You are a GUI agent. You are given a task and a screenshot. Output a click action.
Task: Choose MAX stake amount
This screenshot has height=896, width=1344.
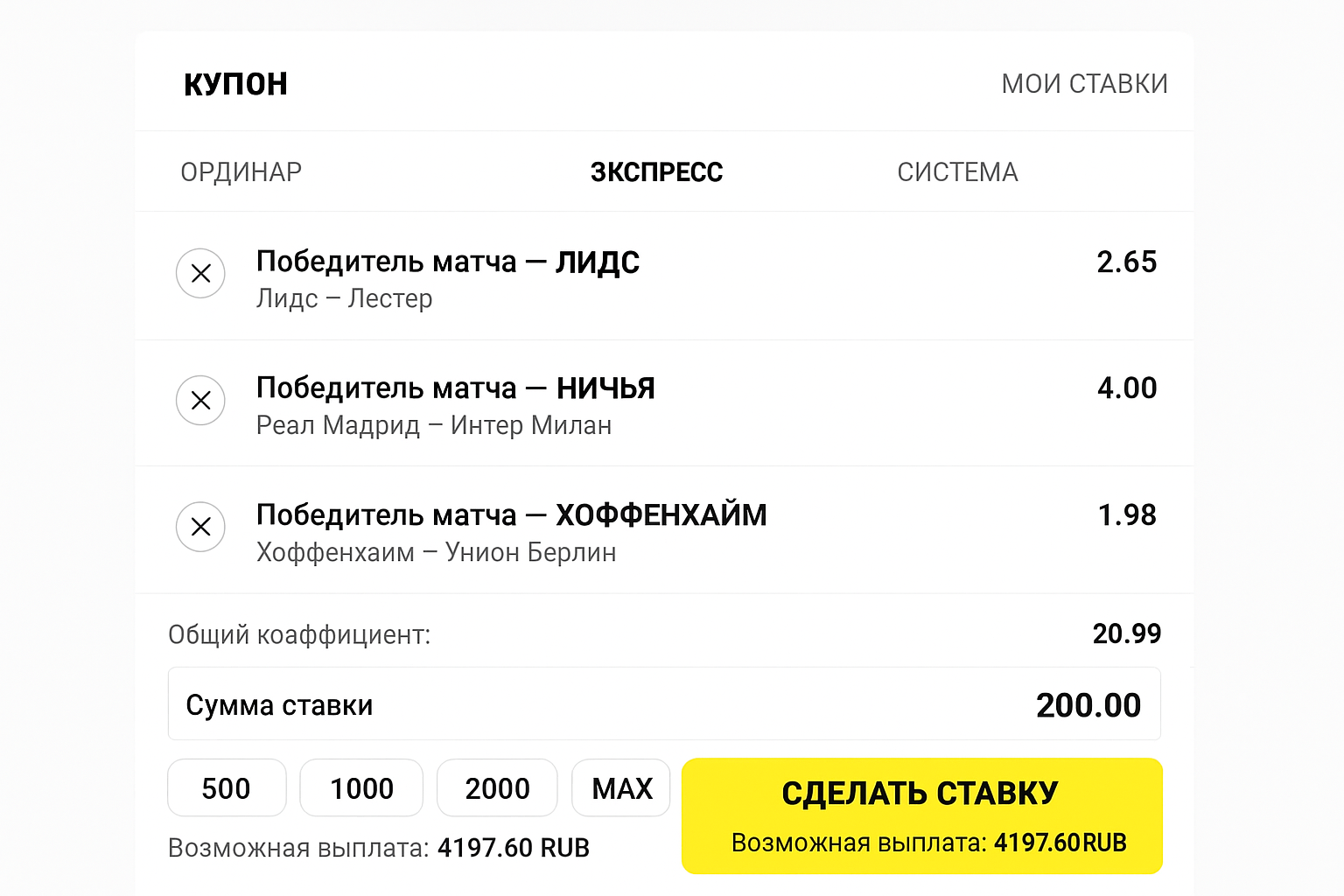pyautogui.click(x=621, y=787)
